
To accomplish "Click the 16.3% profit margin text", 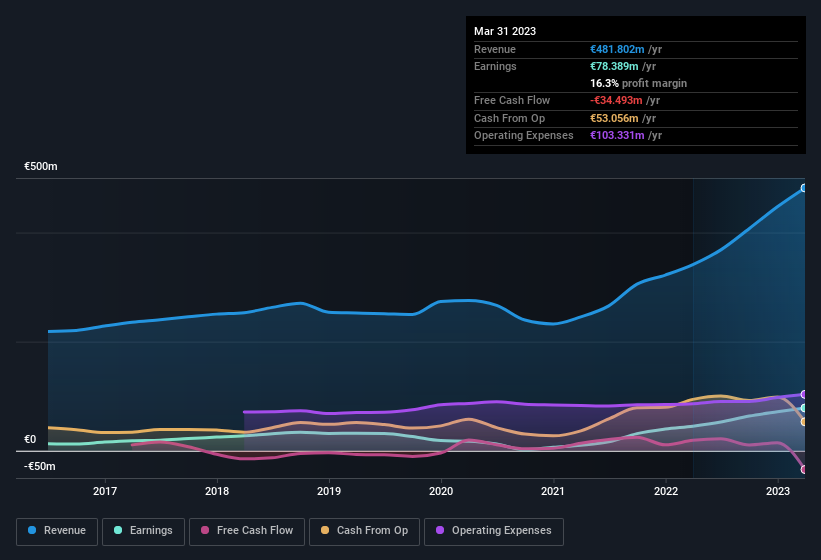I will click(x=638, y=83).
